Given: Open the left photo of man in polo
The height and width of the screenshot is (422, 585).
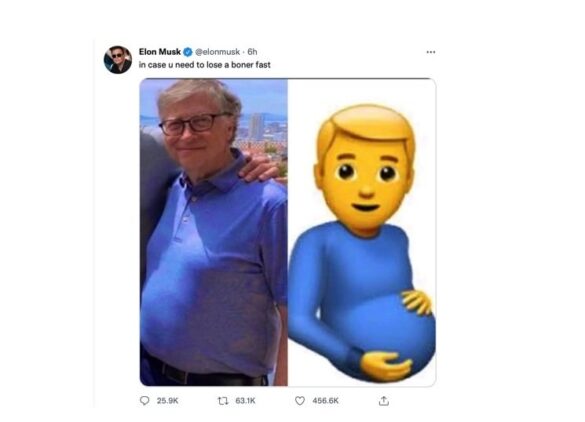Looking at the screenshot, I should 214,232.
